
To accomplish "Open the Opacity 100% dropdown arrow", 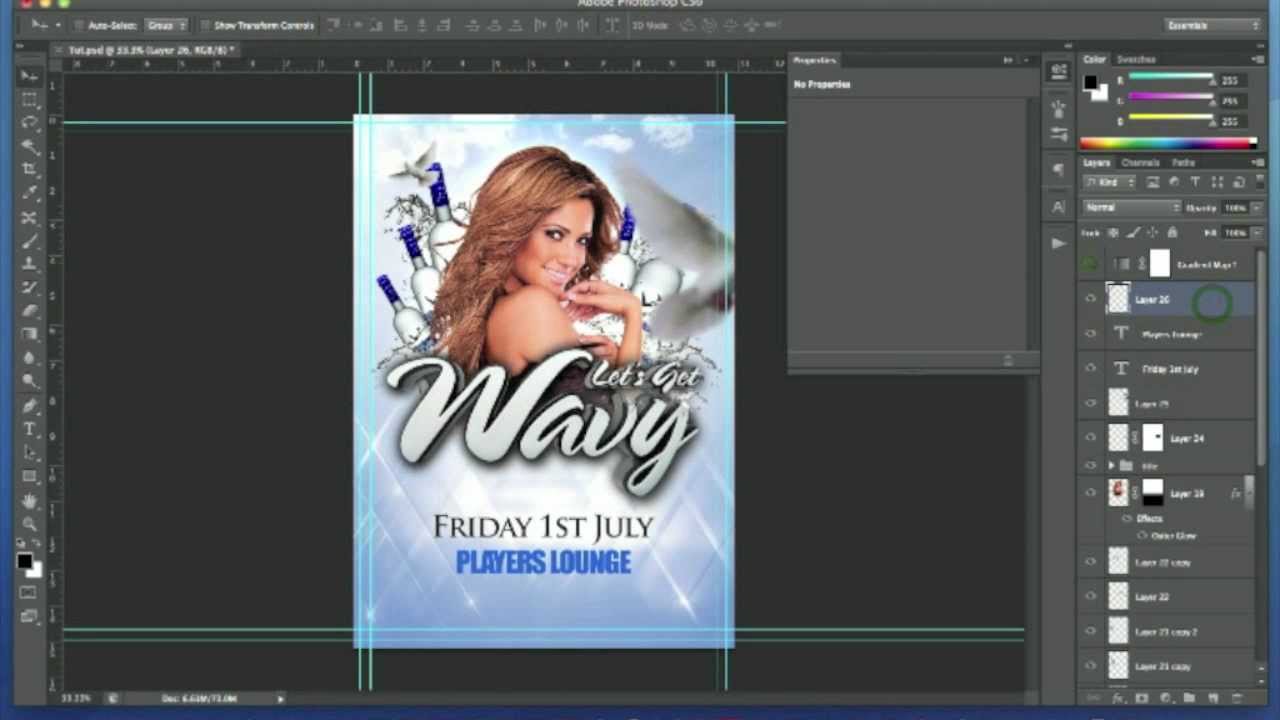I will 1256,207.
